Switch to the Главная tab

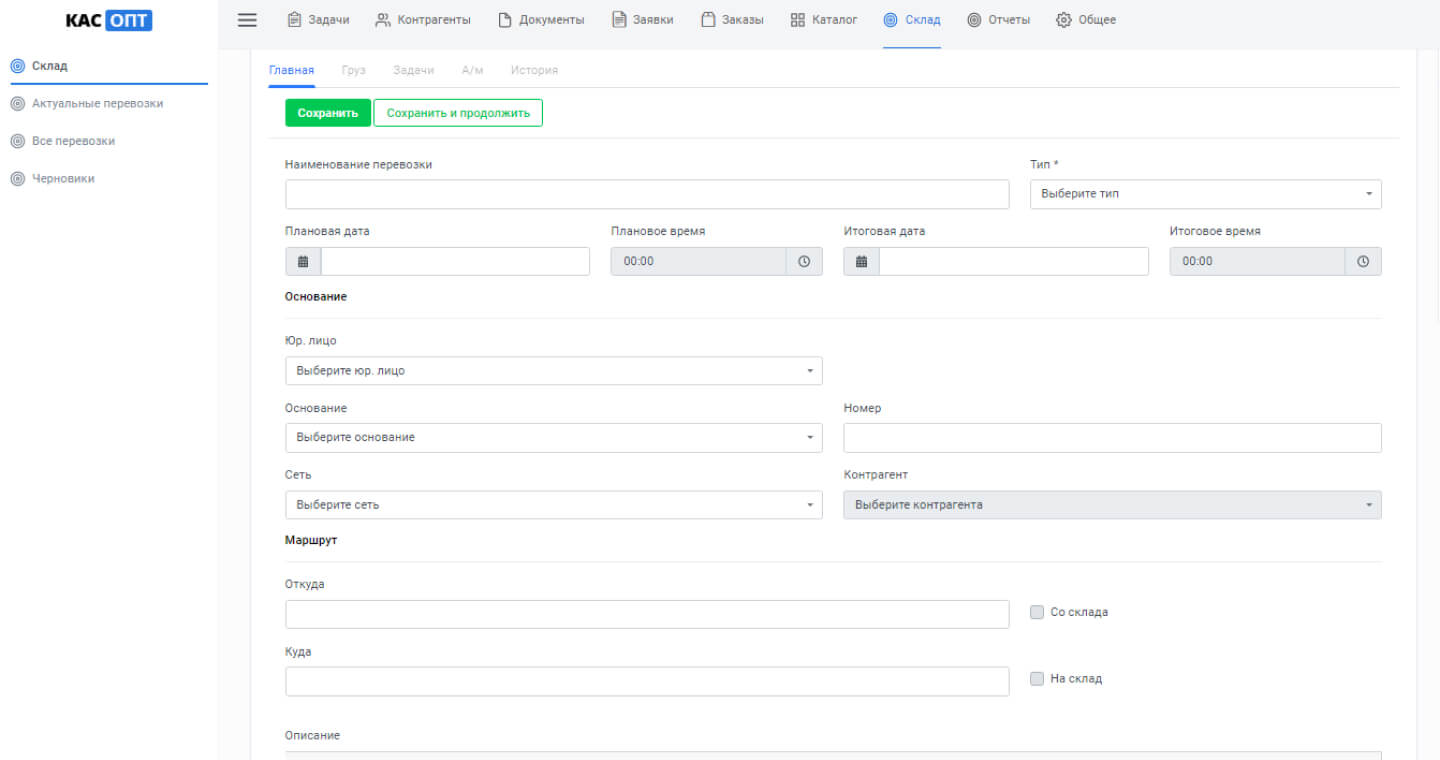tap(292, 70)
